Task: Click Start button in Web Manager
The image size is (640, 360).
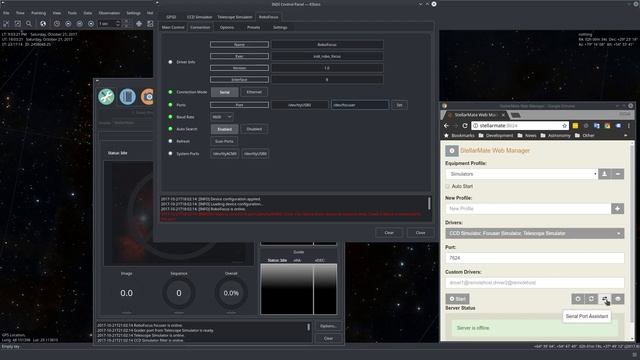Action: click(457, 299)
